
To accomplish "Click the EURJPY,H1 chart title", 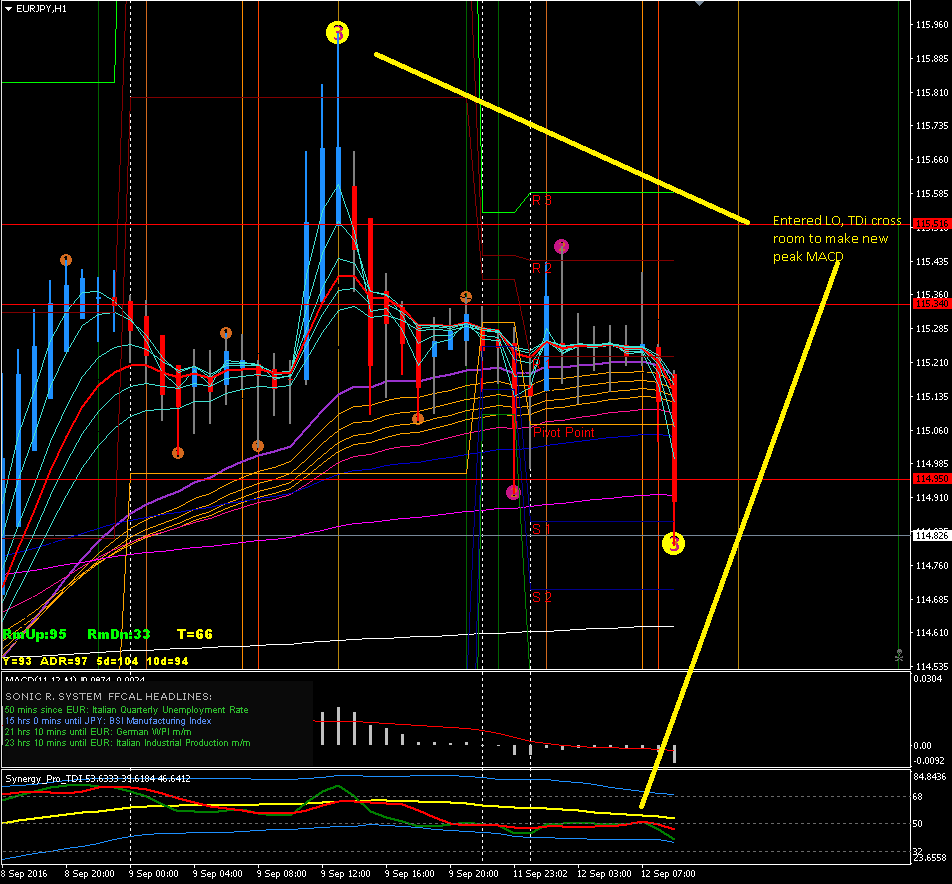I will pos(41,8).
